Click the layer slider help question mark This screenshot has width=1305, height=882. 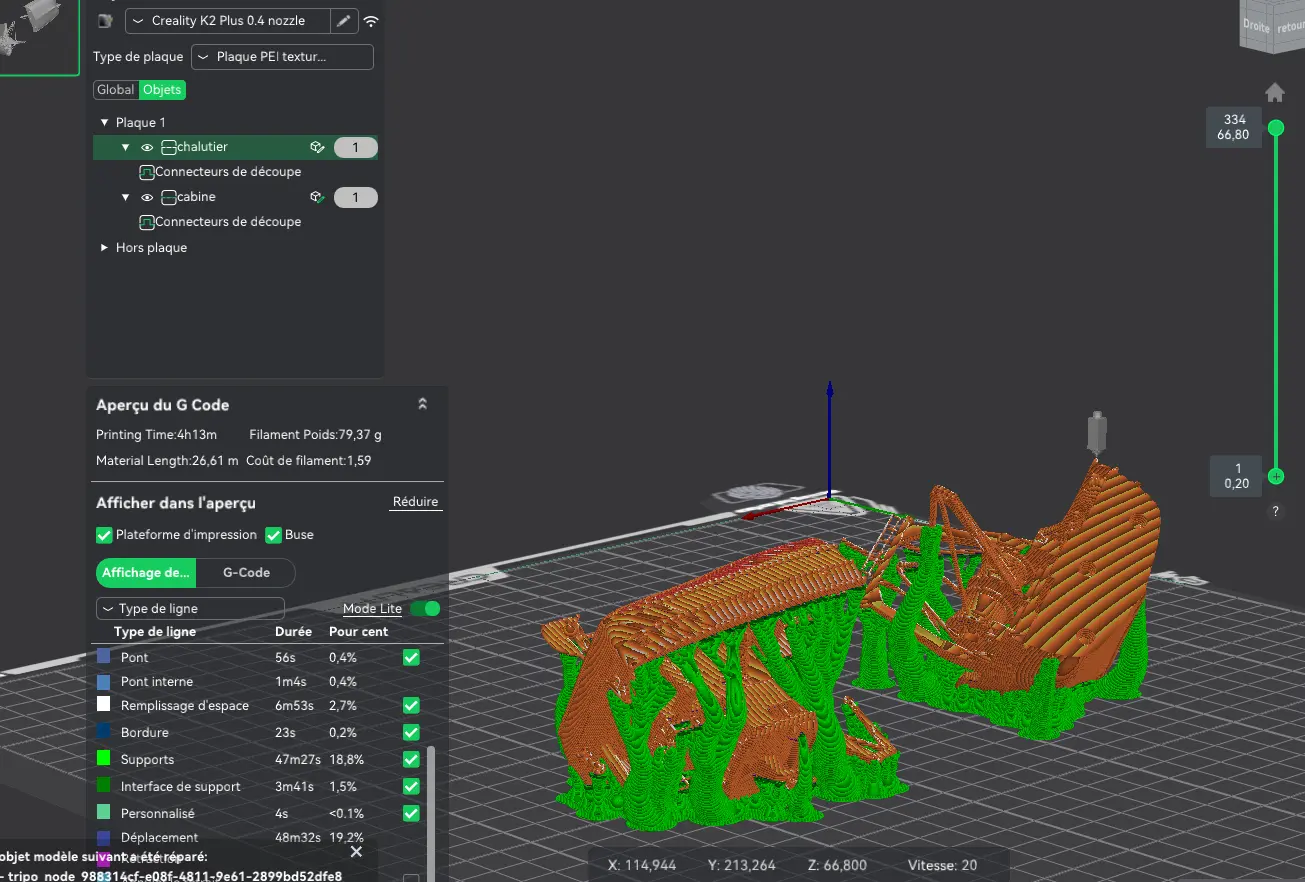tap(1275, 511)
